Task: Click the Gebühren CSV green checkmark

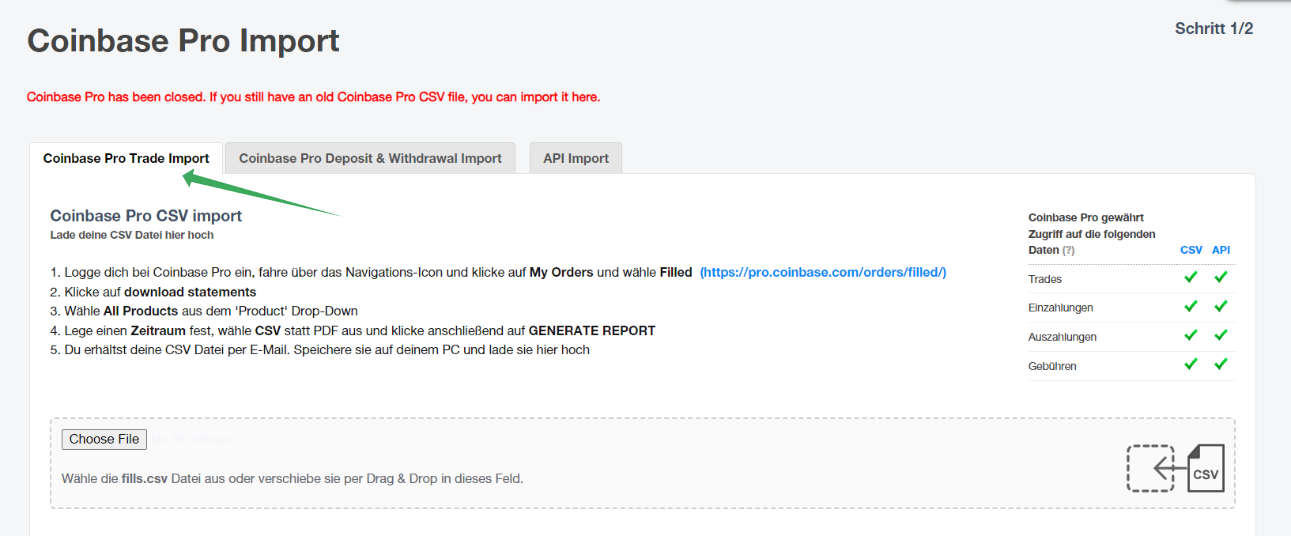Action: click(1190, 365)
